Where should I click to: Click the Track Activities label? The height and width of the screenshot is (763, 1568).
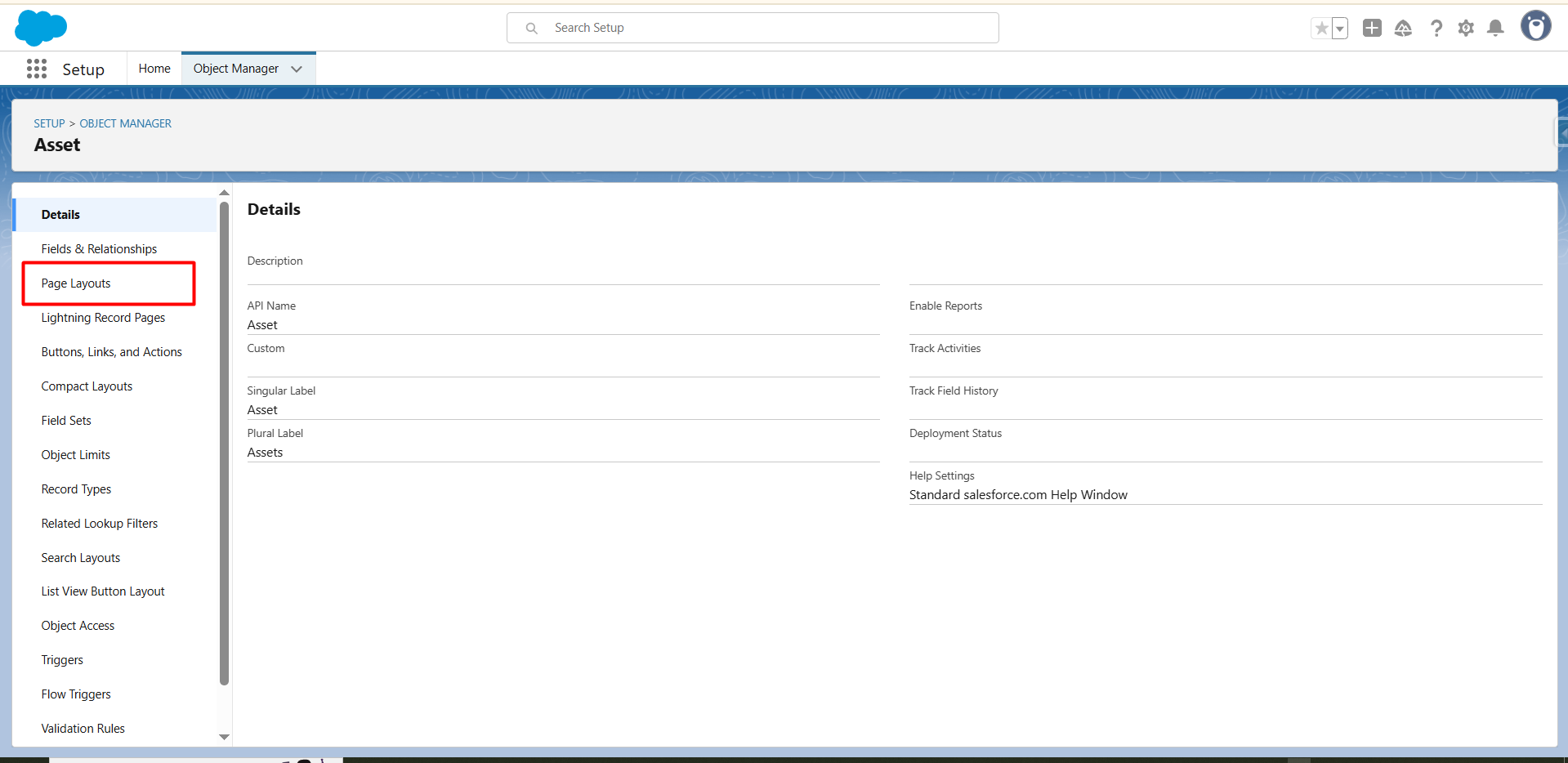coord(945,349)
